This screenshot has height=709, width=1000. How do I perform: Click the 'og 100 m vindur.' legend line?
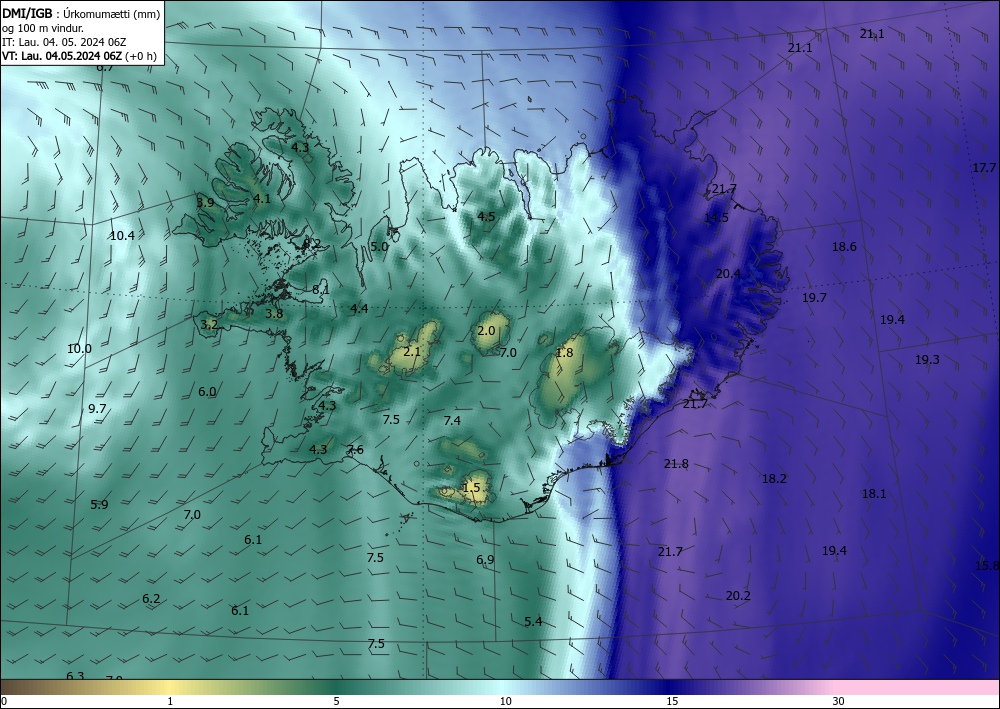pos(43,28)
